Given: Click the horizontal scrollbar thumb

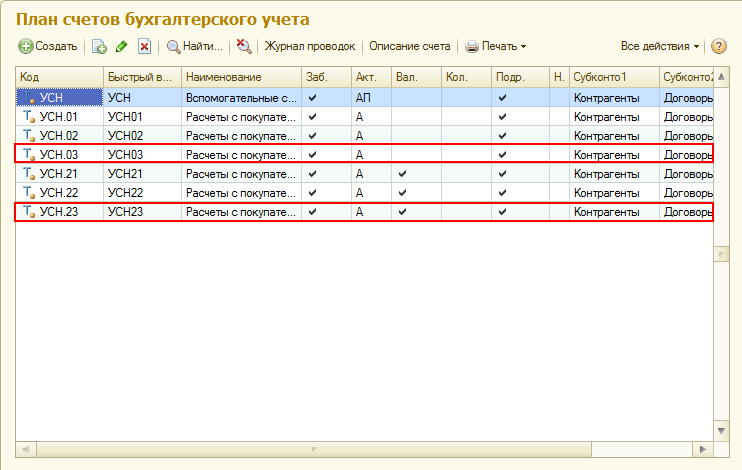Looking at the screenshot, I should click(314, 449).
